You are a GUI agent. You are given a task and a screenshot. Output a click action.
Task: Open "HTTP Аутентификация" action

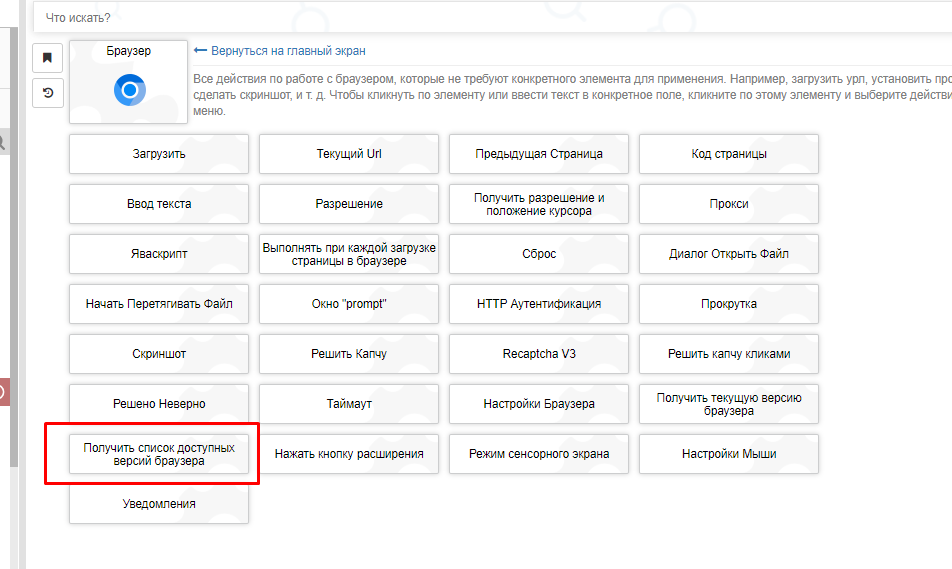[539, 304]
